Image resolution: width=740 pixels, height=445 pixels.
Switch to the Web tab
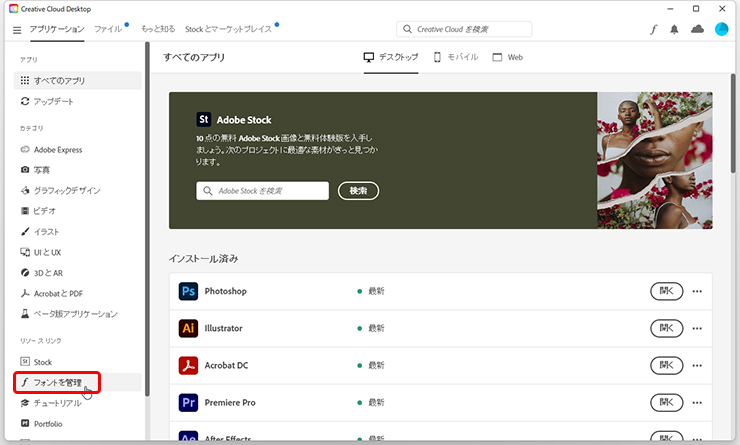(x=508, y=58)
